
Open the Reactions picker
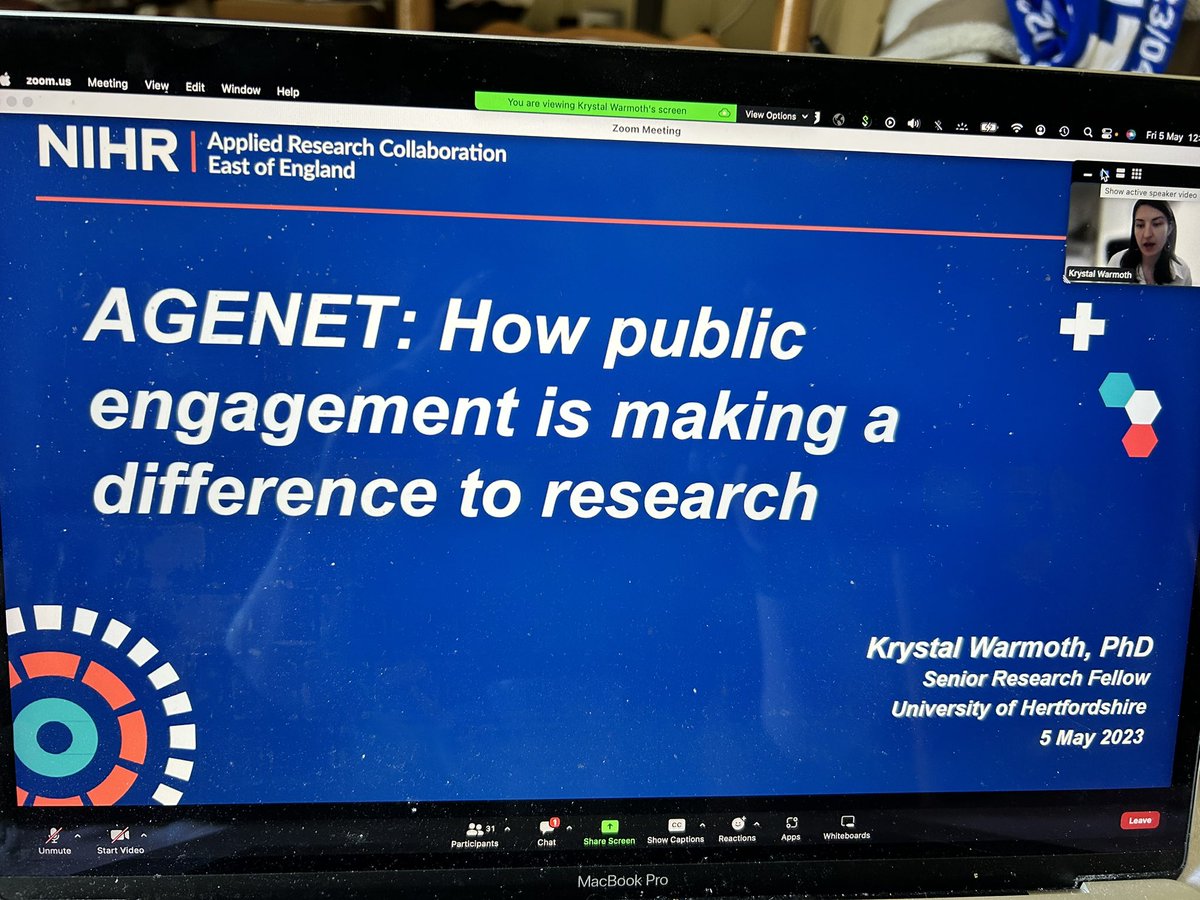click(737, 830)
